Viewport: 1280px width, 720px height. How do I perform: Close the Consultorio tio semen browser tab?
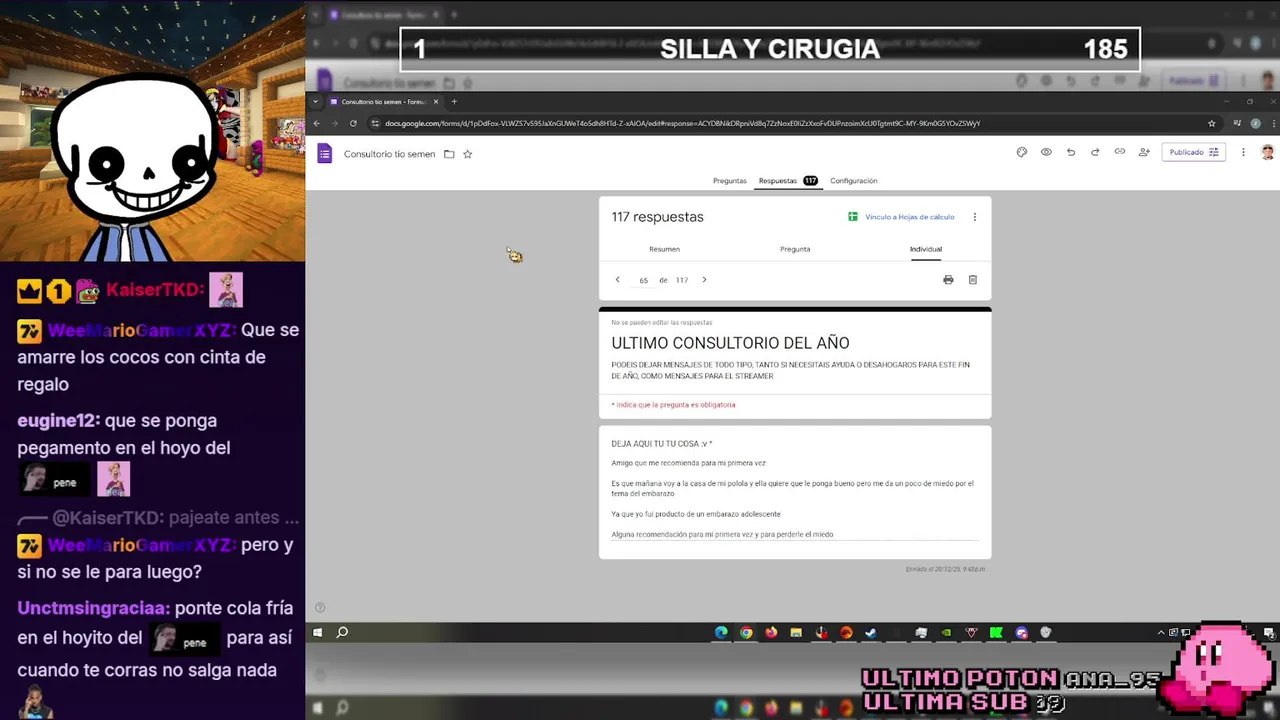coord(436,101)
